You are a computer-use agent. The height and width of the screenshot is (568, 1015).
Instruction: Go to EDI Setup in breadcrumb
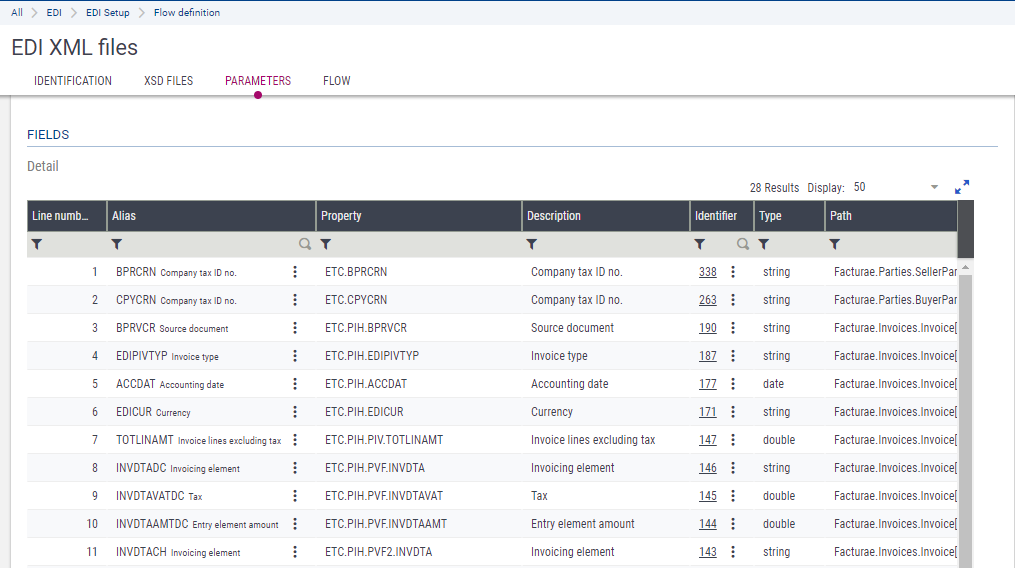pos(107,13)
